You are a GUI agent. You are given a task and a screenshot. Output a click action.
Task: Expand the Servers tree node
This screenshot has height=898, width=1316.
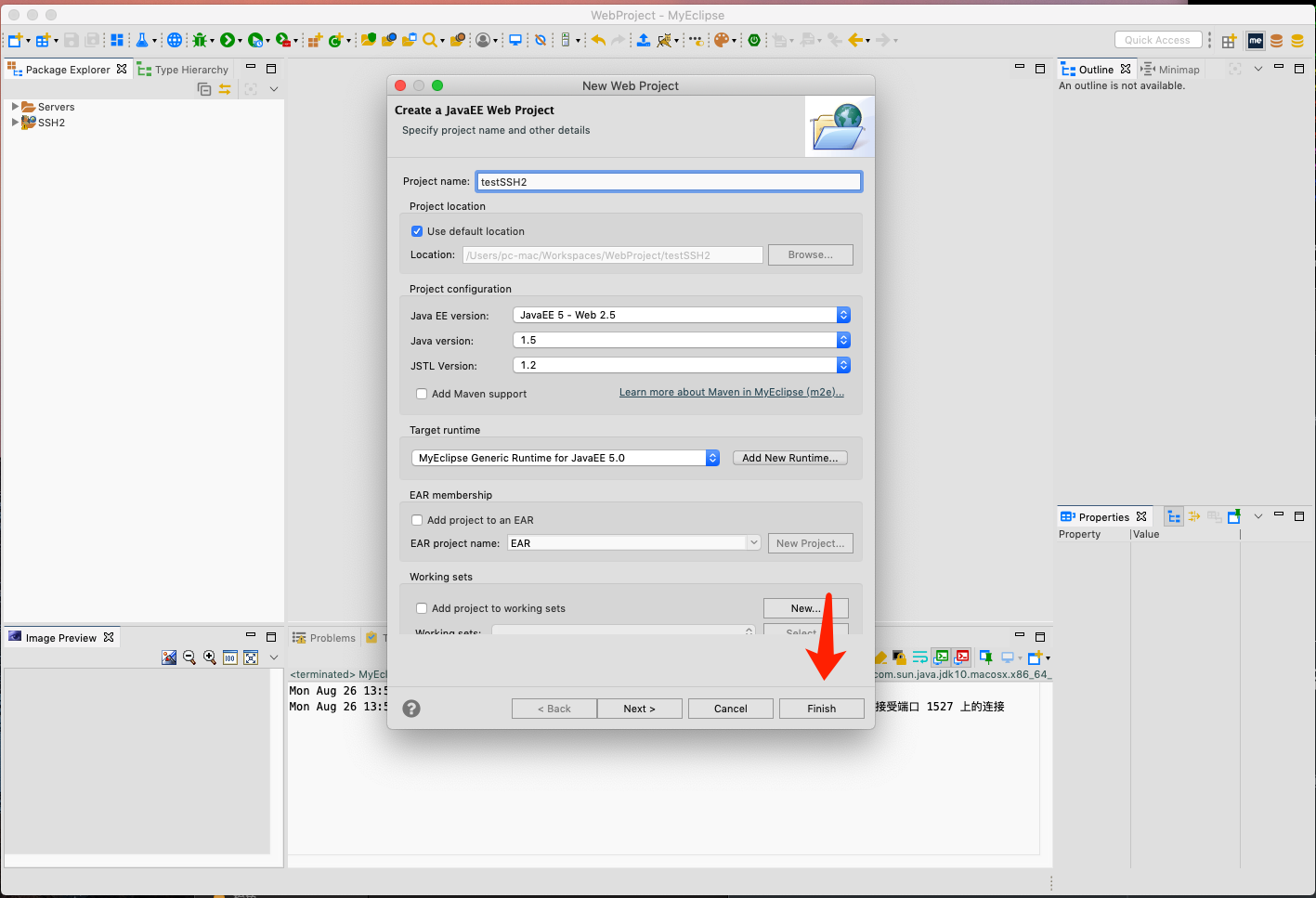click(15, 107)
